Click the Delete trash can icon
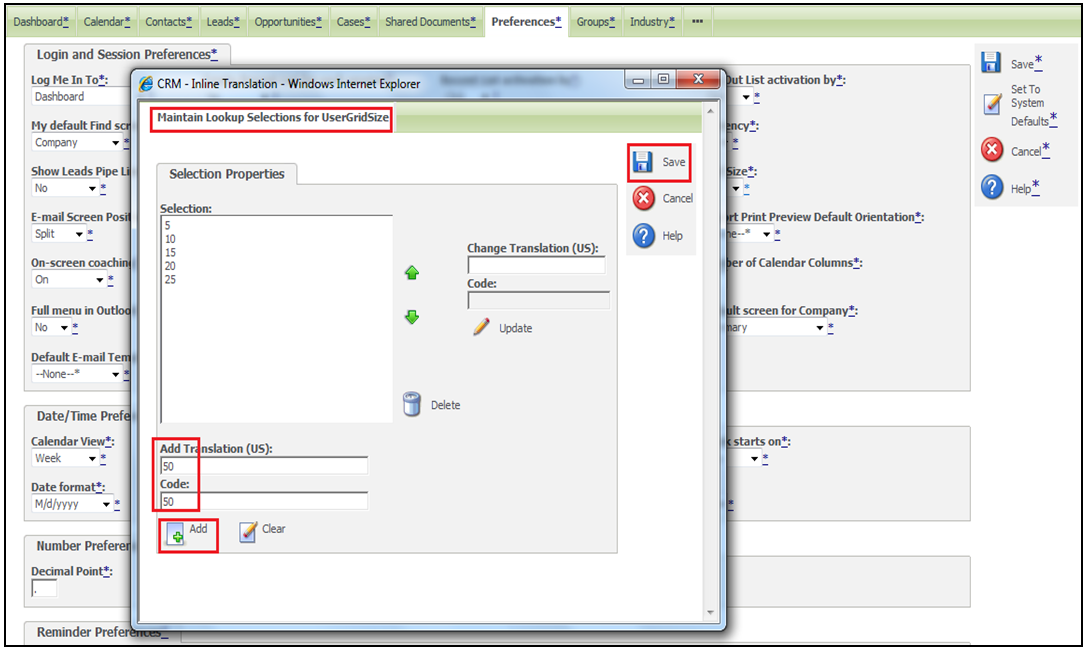 coord(412,404)
